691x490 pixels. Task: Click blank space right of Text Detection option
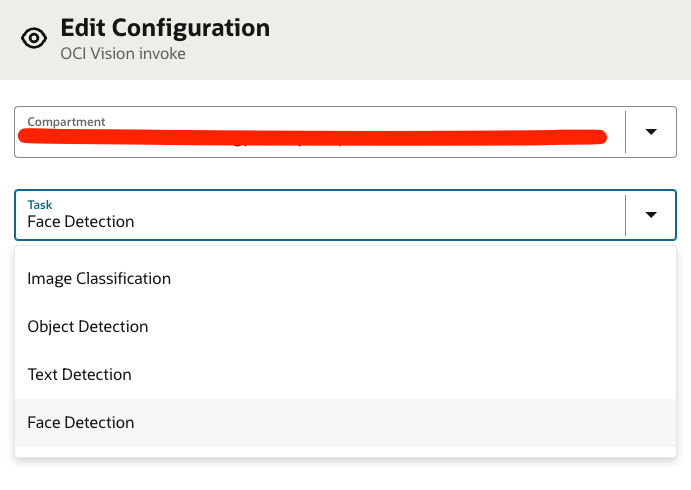click(400, 375)
